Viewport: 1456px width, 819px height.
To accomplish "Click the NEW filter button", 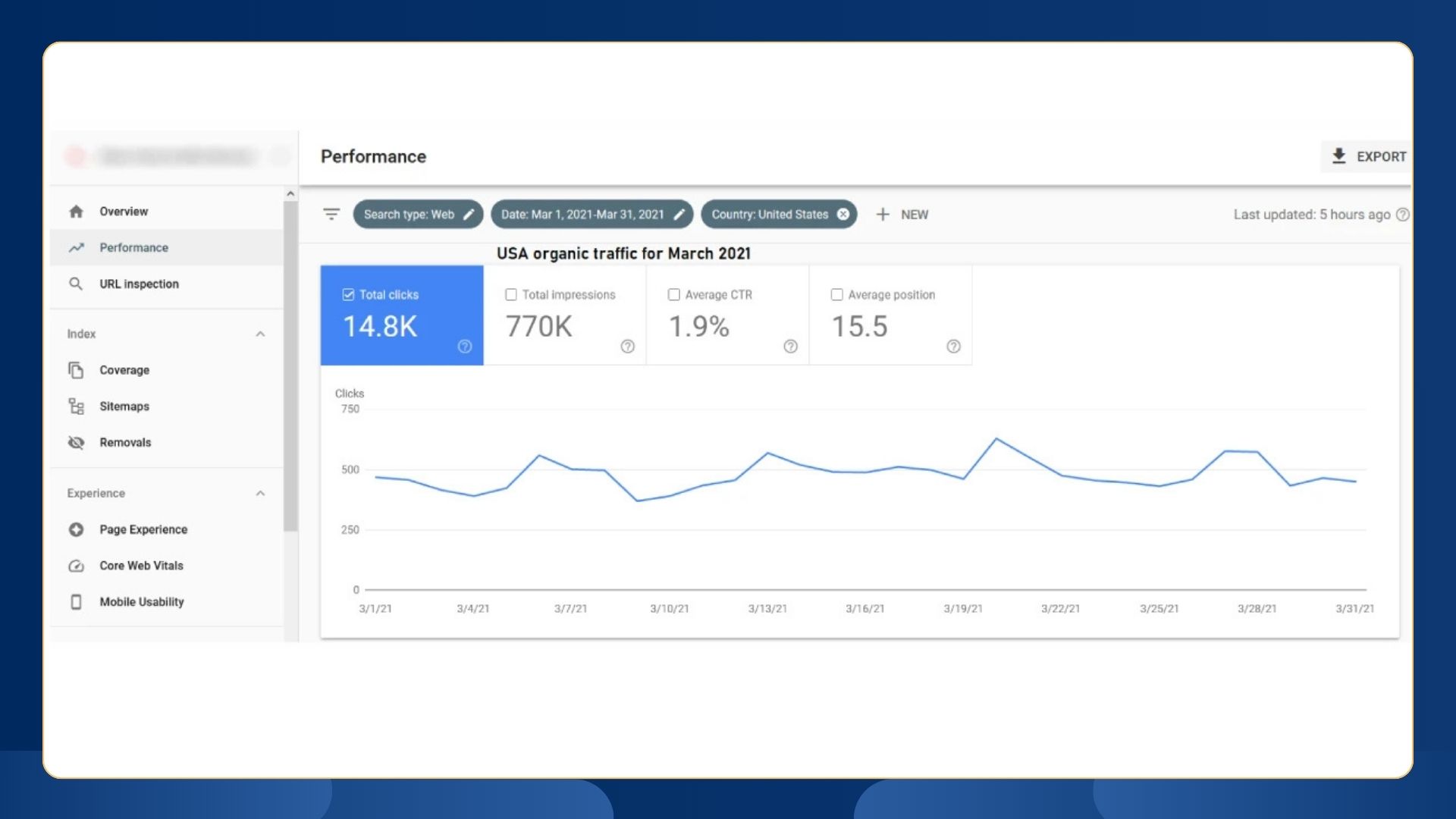I will (902, 215).
